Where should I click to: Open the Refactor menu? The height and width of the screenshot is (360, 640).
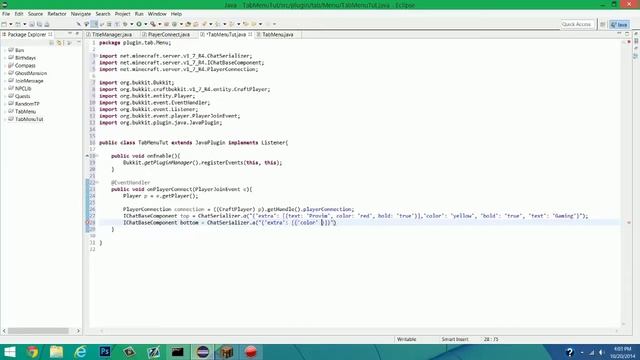click(x=57, y=14)
